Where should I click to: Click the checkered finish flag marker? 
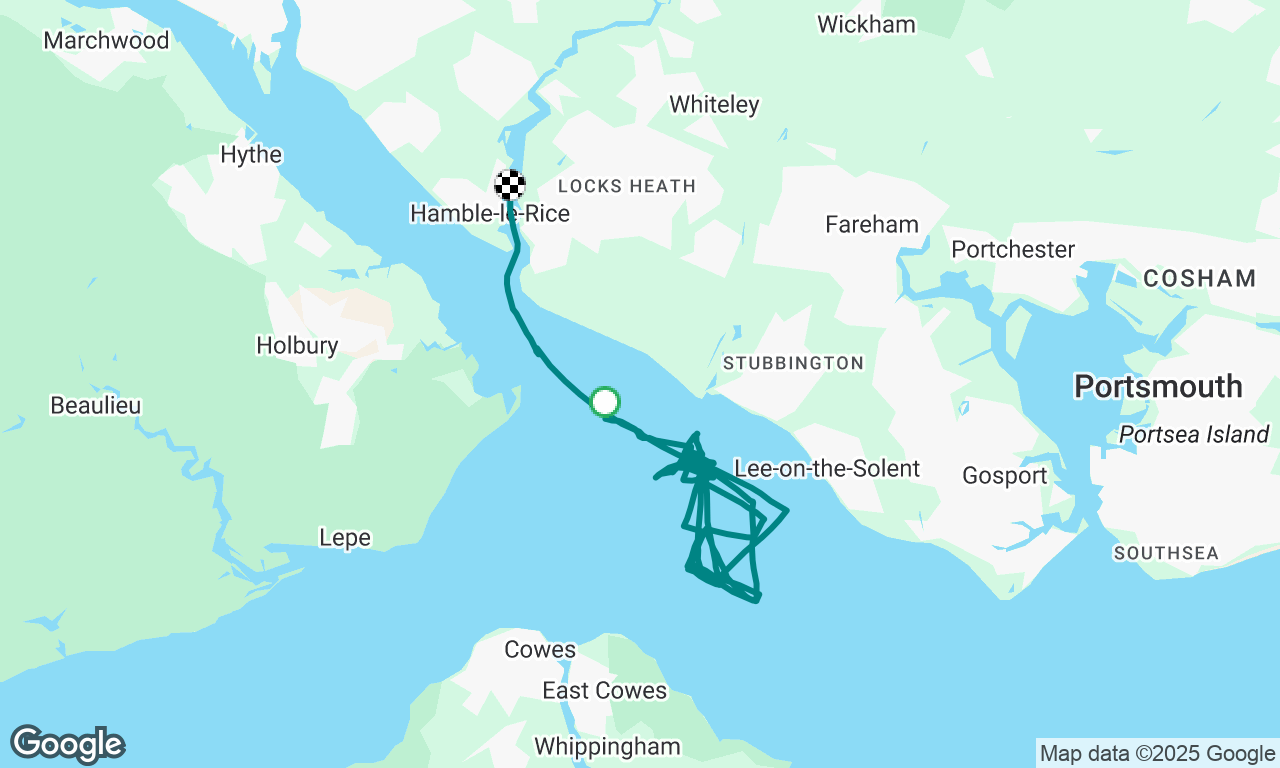coord(510,184)
